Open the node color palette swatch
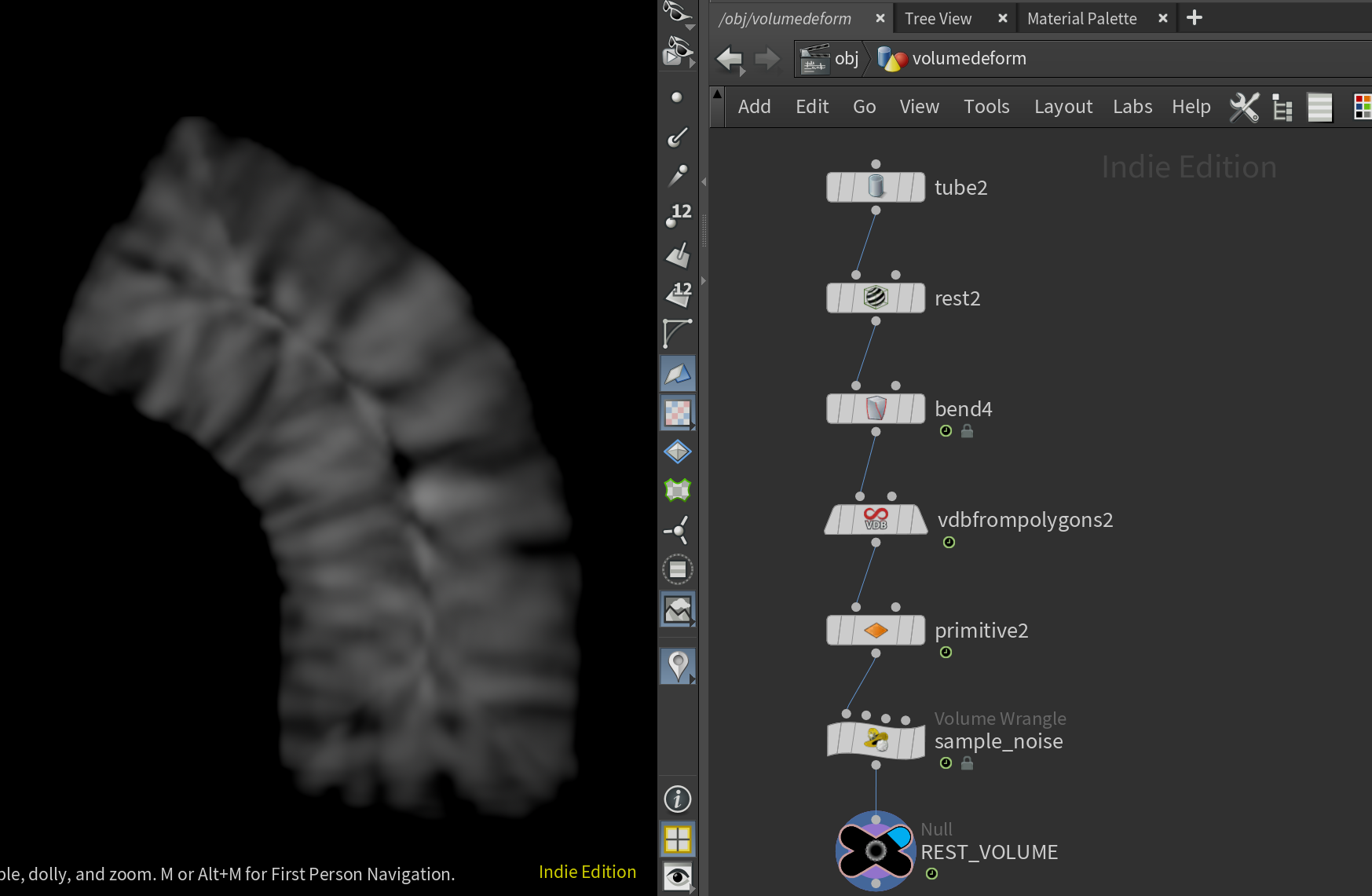 coord(1363,107)
